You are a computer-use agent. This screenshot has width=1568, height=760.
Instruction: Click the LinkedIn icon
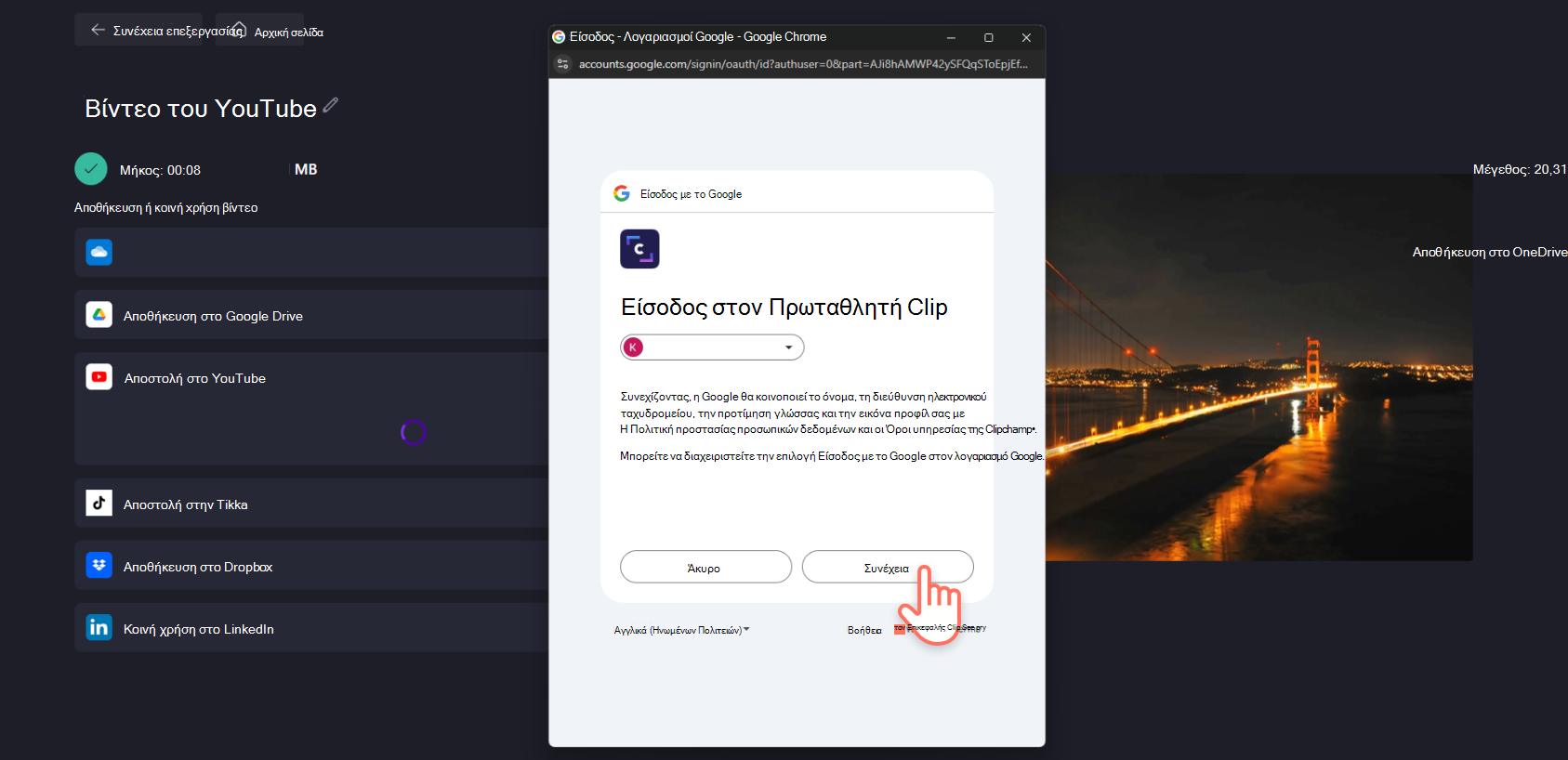[99, 627]
